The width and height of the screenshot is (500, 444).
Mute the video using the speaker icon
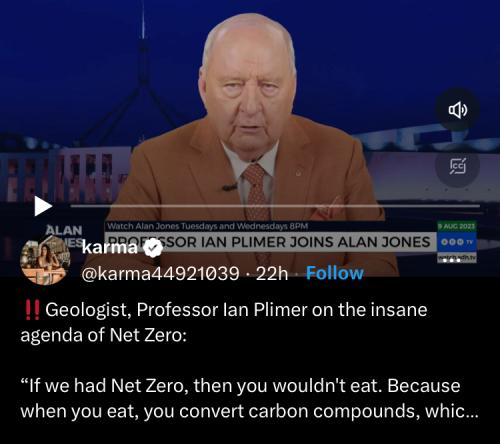tap(458, 110)
